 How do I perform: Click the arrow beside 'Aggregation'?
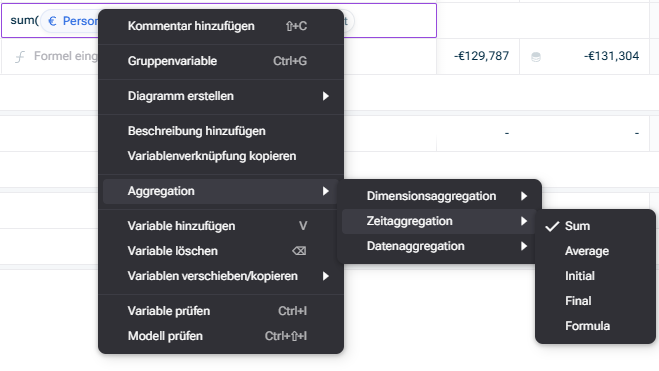pyautogui.click(x=326, y=191)
